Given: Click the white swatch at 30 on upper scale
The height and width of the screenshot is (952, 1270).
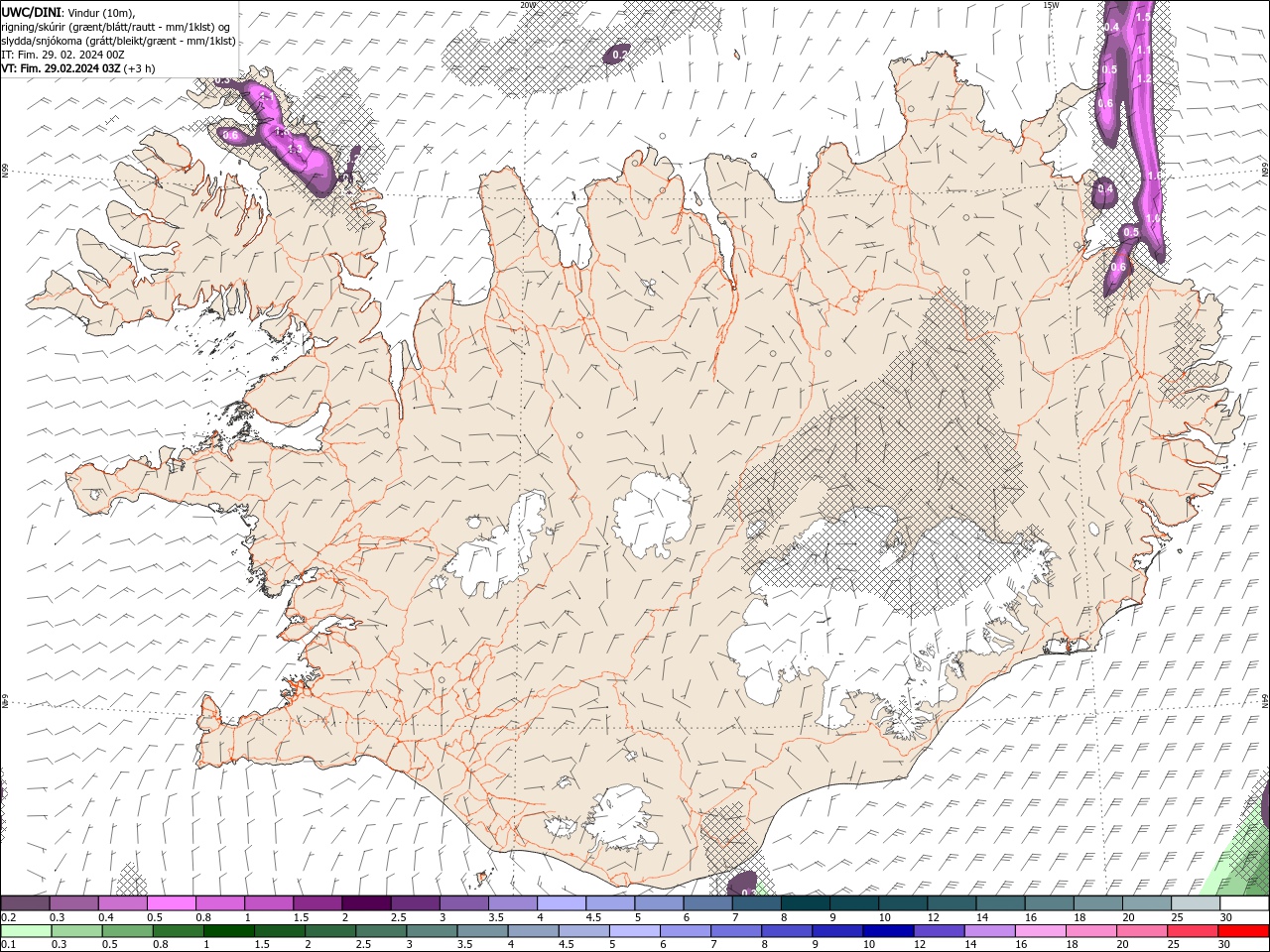Looking at the screenshot, I should pyautogui.click(x=1244, y=903).
